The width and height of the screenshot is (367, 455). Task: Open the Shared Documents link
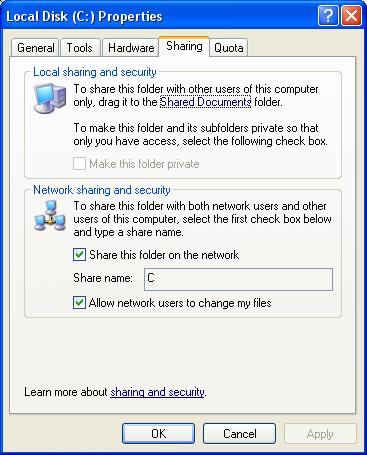[x=205, y=102]
